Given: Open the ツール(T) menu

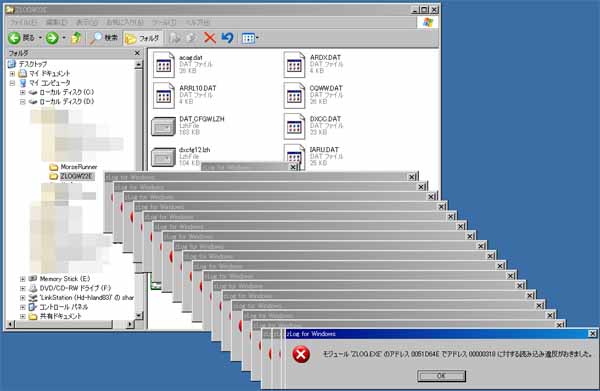Looking at the screenshot, I should point(164,23).
